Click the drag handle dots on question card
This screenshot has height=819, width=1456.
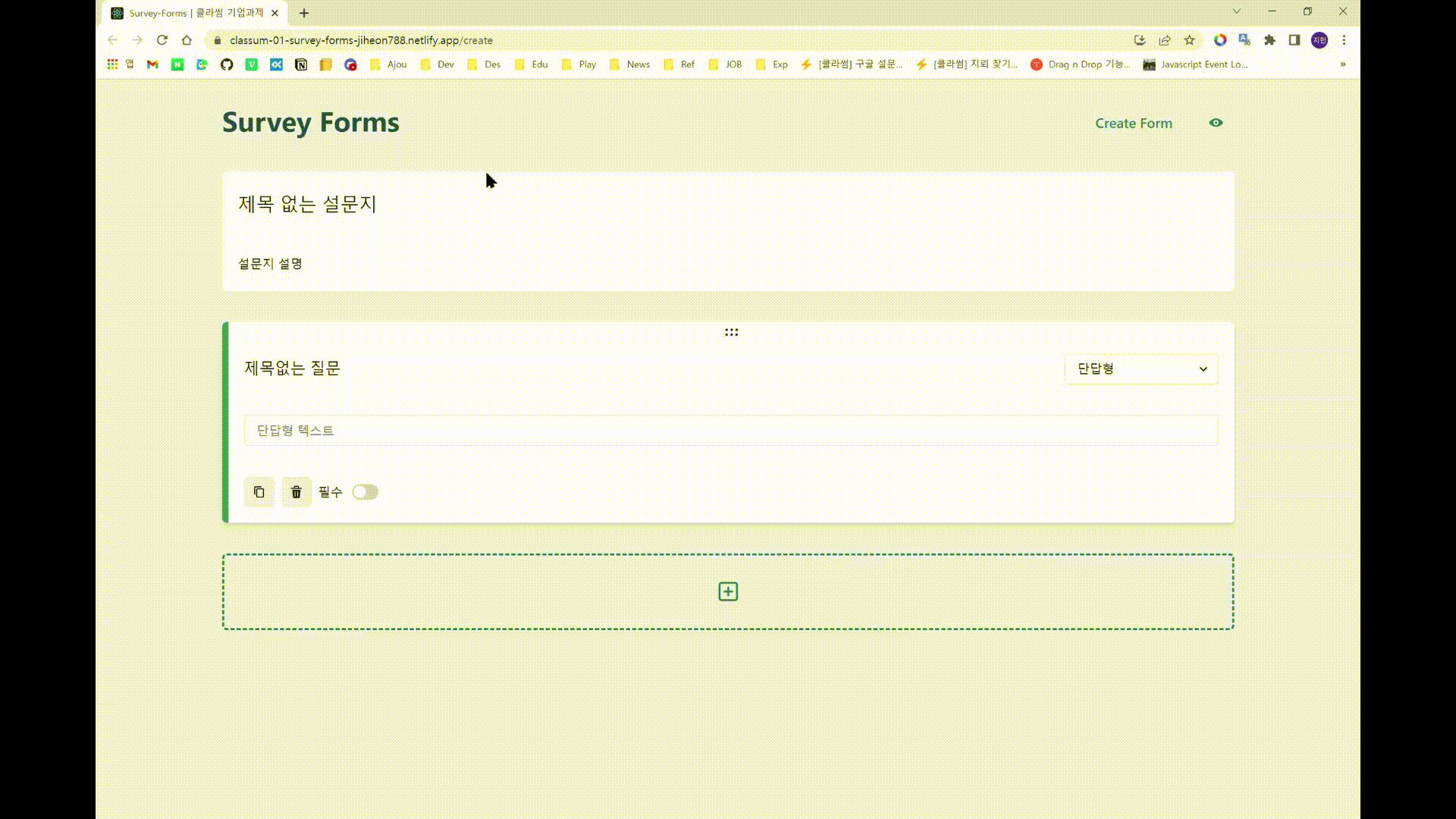point(731,332)
